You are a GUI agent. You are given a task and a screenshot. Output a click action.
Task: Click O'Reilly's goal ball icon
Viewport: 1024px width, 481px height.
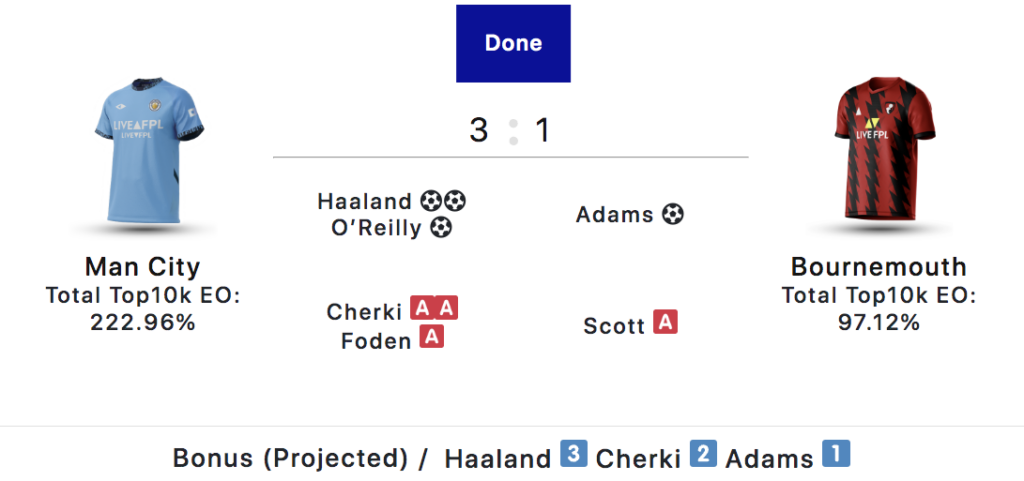(441, 228)
